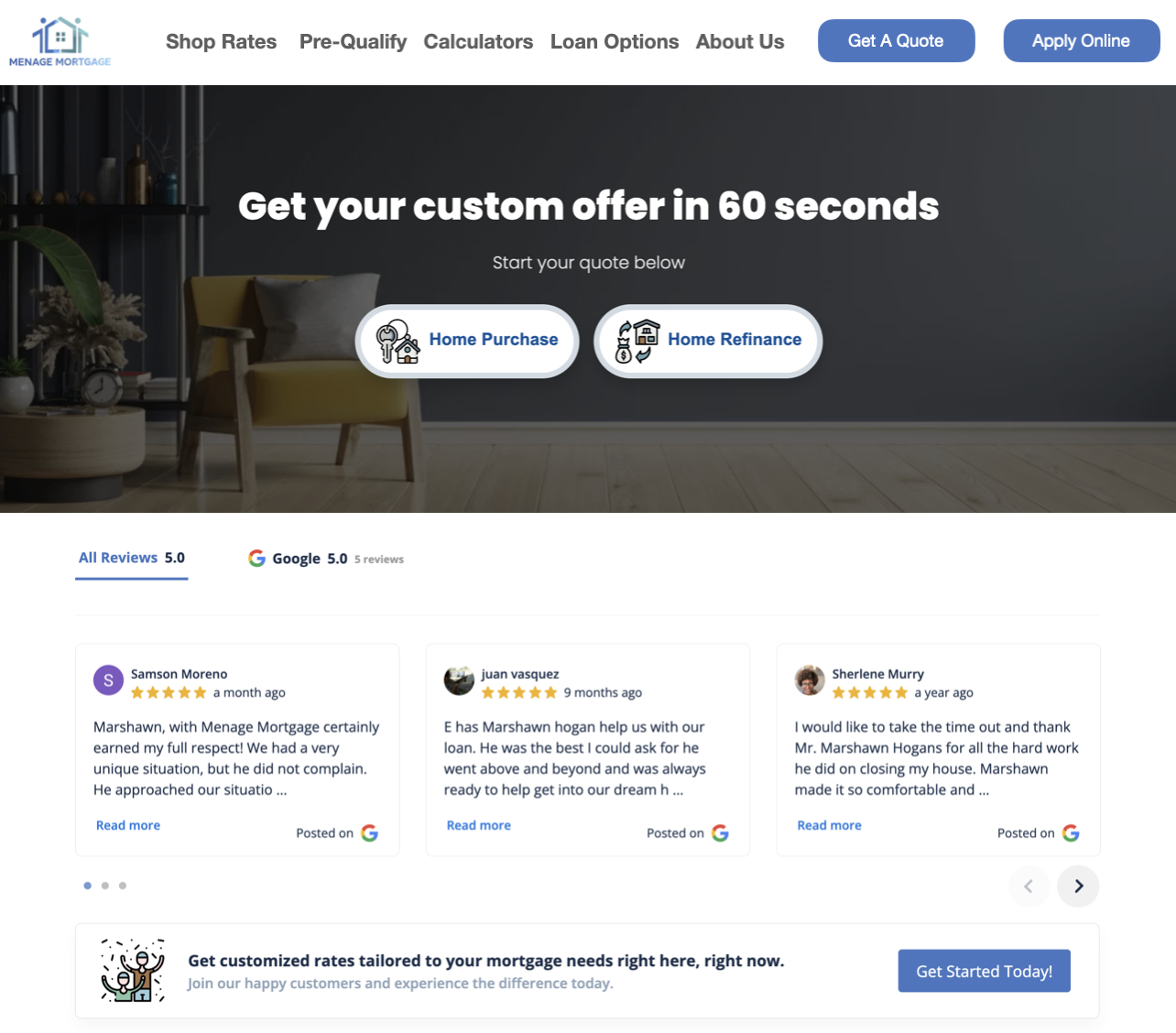
Task: Click Google icon in Samson Moreno's review
Action: tap(369, 833)
